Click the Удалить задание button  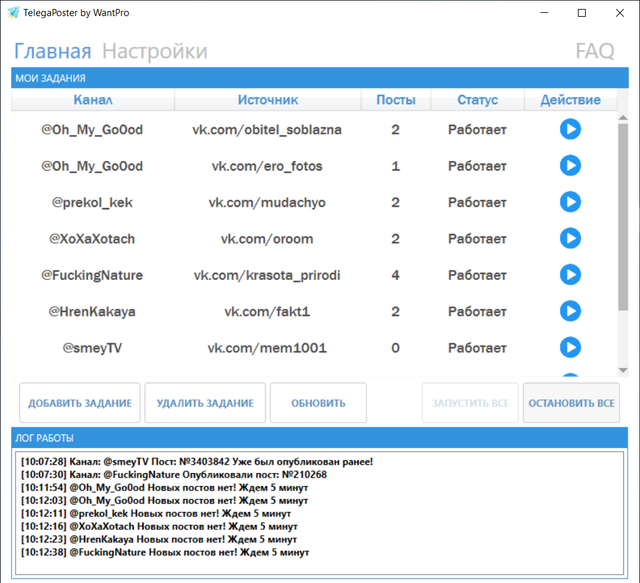205,403
